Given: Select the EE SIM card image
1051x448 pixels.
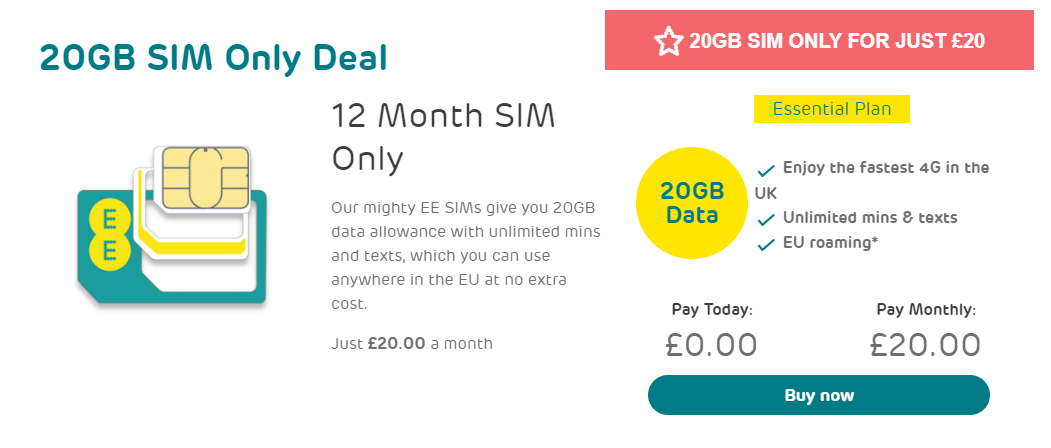Looking at the screenshot, I should point(172,225).
